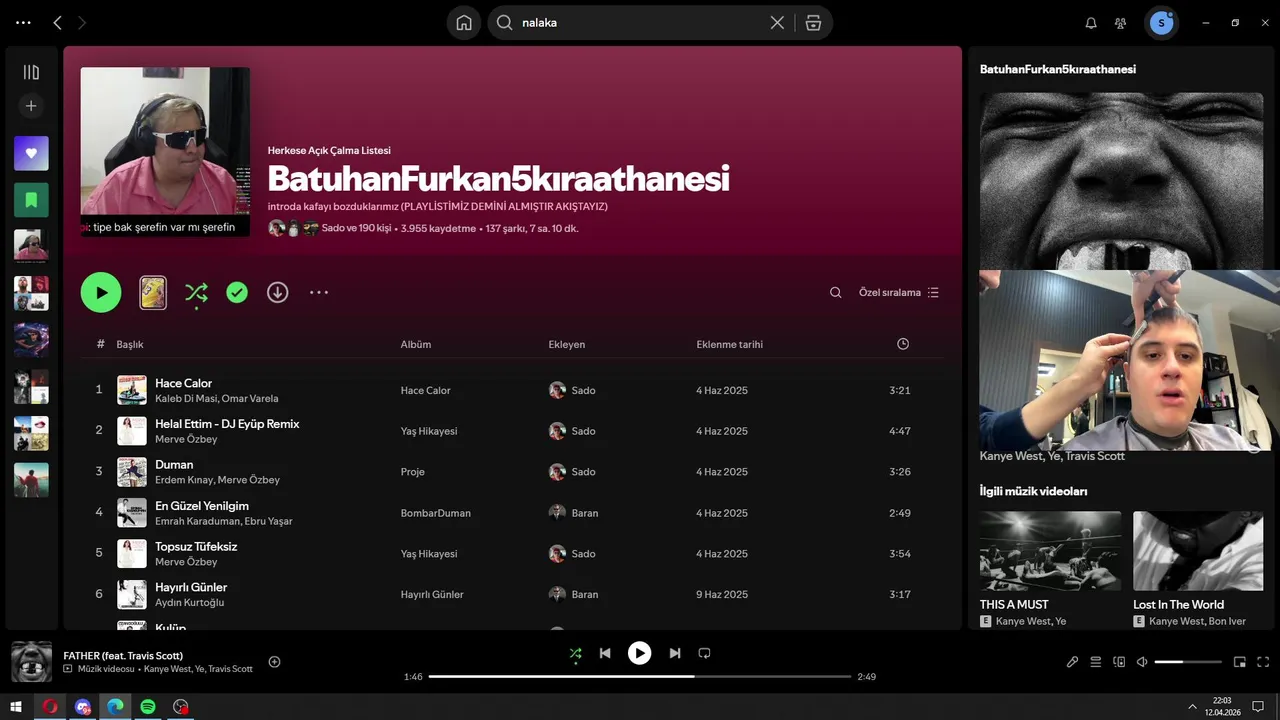The image size is (1280, 720).
Task: Open Baran's profile on Hayırlı Günler row
Action: pyautogui.click(x=585, y=594)
